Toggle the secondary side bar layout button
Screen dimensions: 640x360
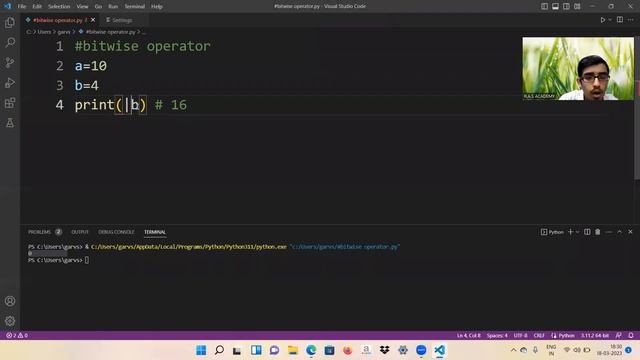click(x=567, y=6)
